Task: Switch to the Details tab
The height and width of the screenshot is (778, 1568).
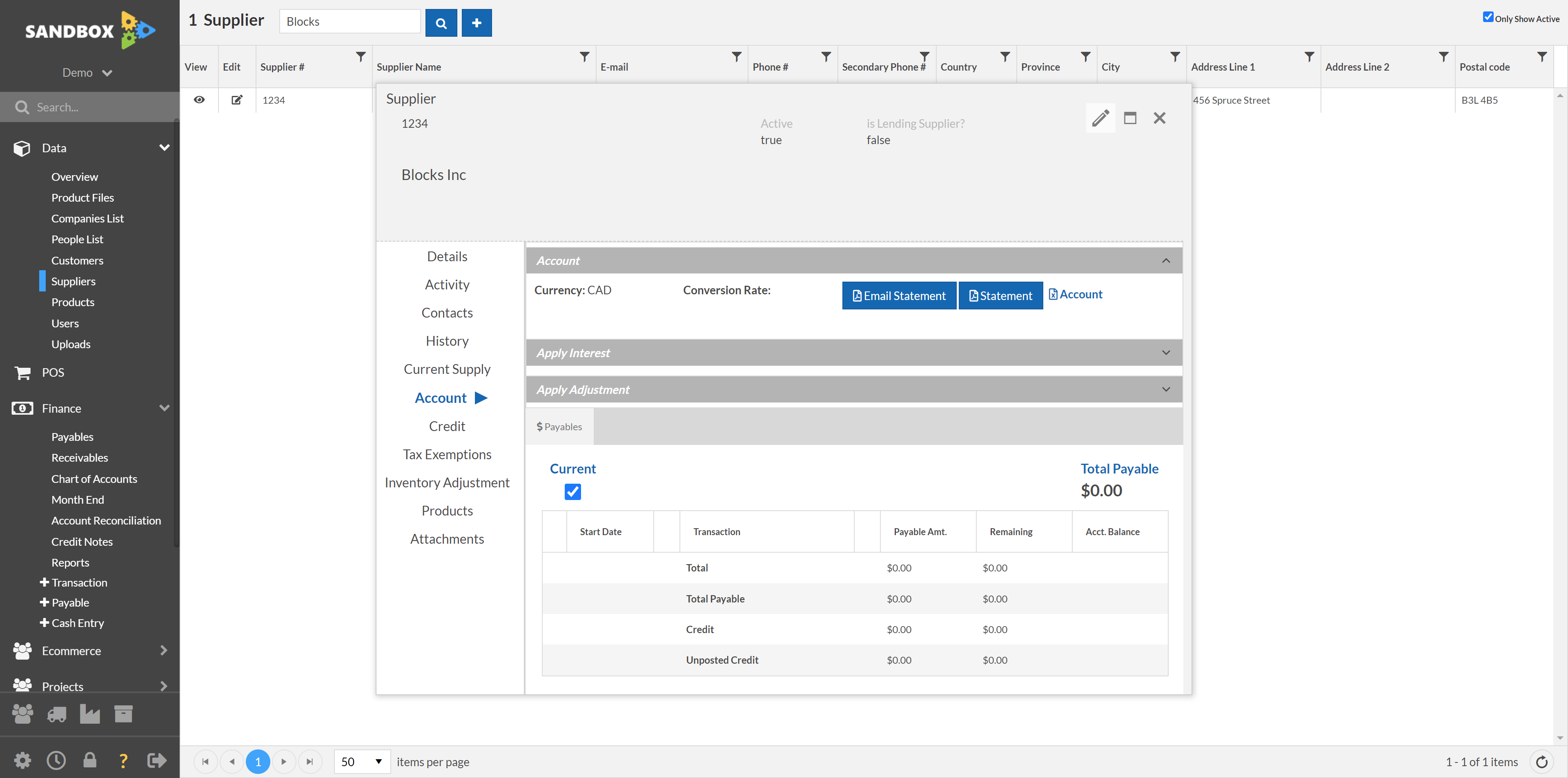Action: point(447,257)
